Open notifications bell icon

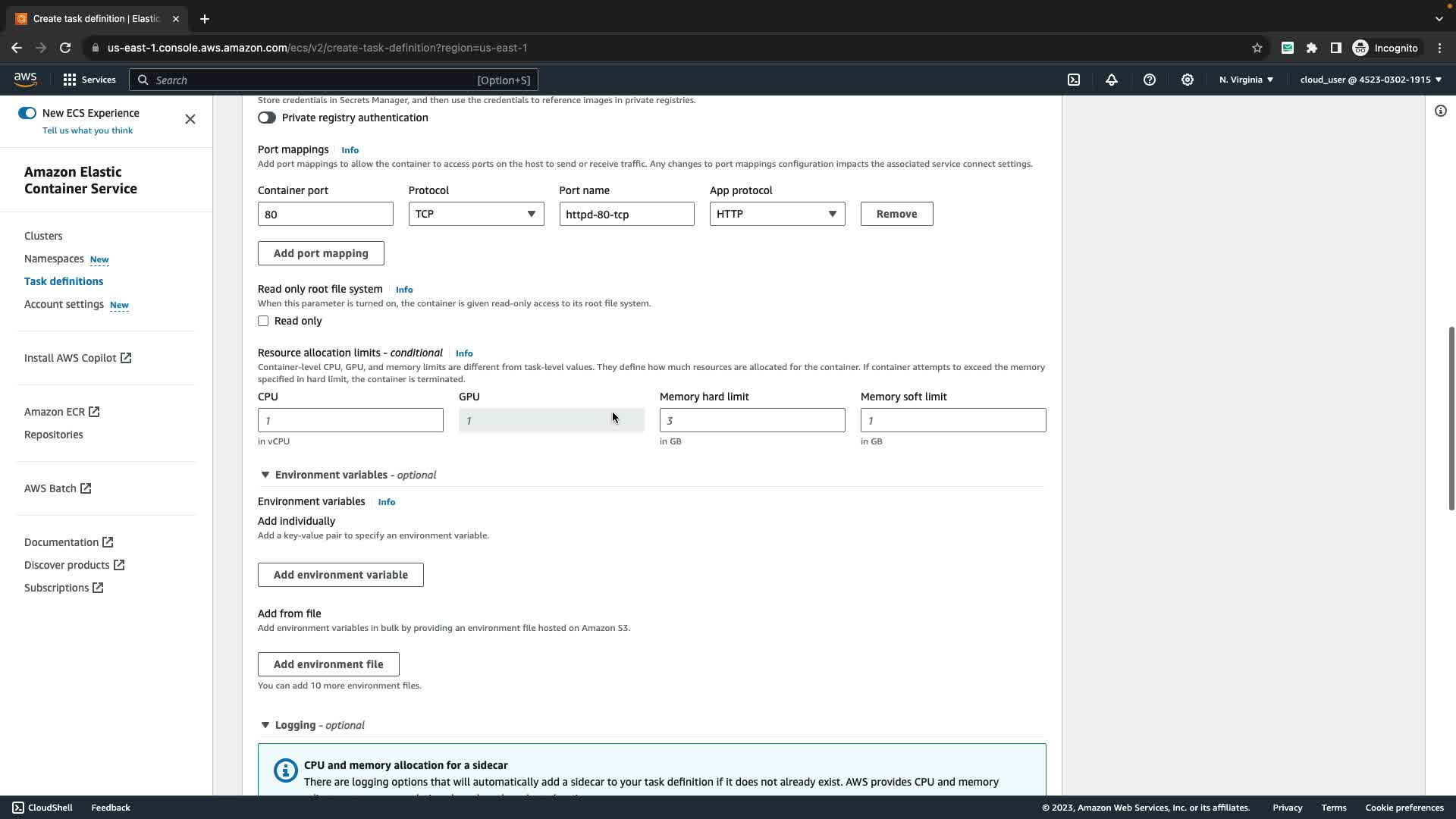click(x=1112, y=80)
